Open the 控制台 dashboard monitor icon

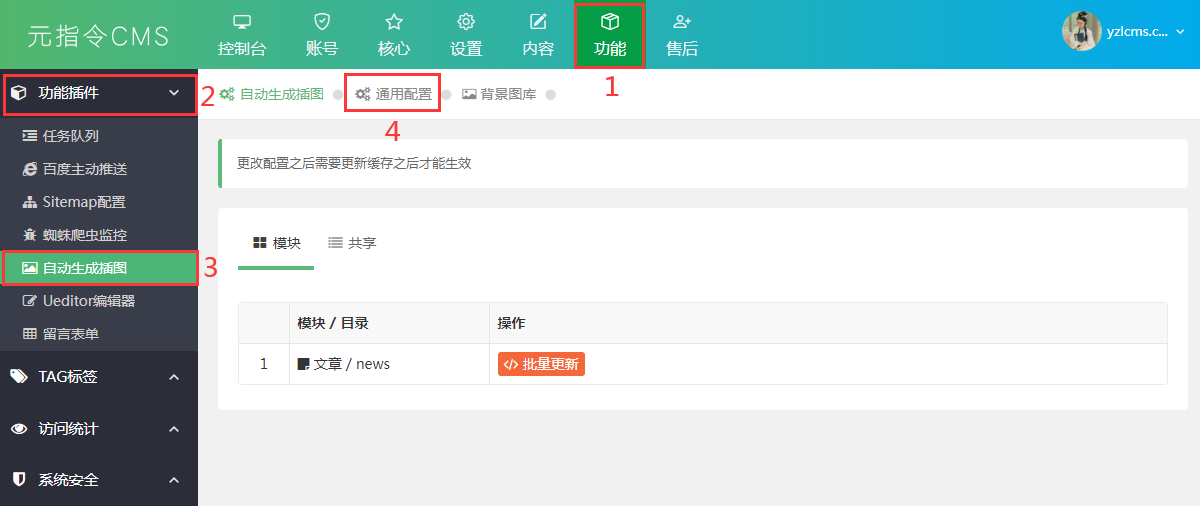pyautogui.click(x=242, y=22)
